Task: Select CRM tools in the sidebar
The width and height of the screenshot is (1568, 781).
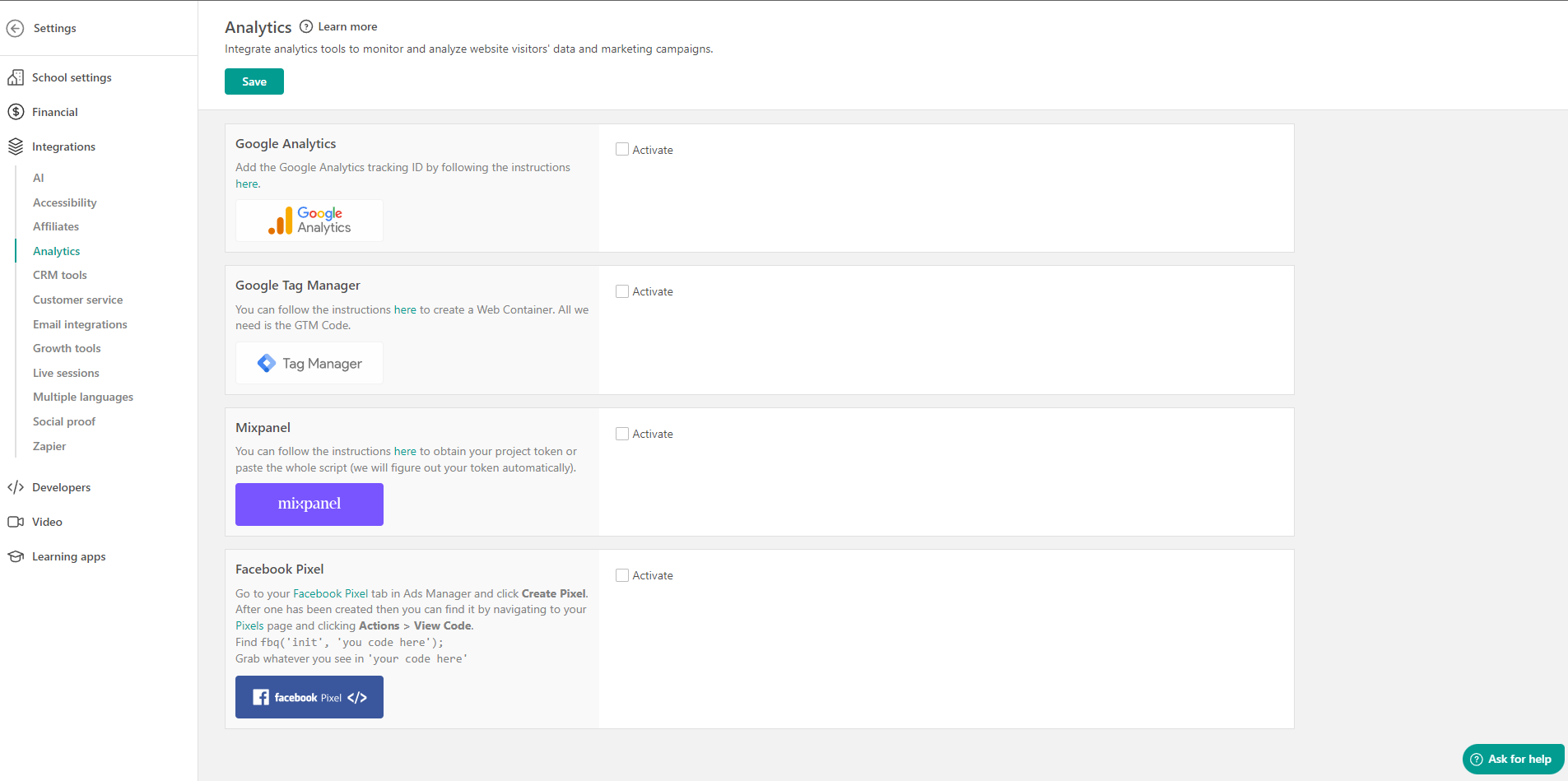Action: point(58,275)
